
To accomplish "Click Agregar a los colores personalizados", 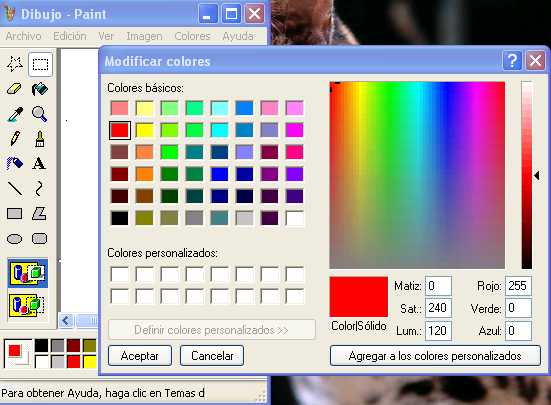I will click(435, 356).
